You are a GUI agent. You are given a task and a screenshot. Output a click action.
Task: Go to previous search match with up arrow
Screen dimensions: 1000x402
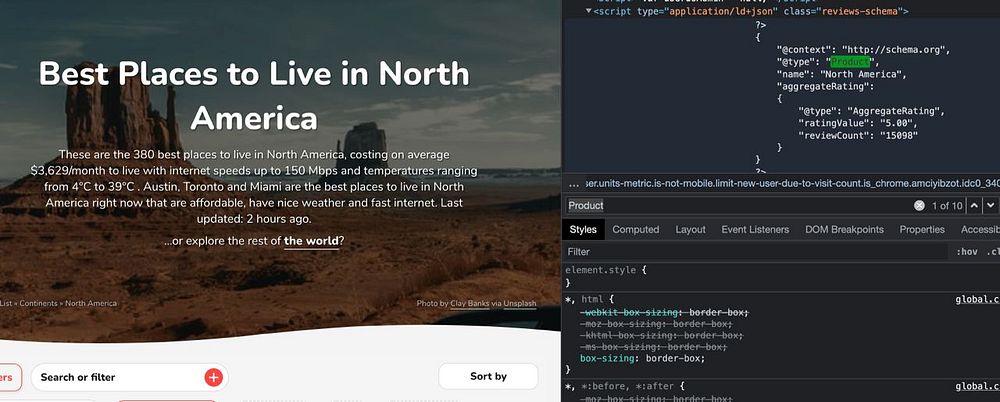[x=974, y=205]
